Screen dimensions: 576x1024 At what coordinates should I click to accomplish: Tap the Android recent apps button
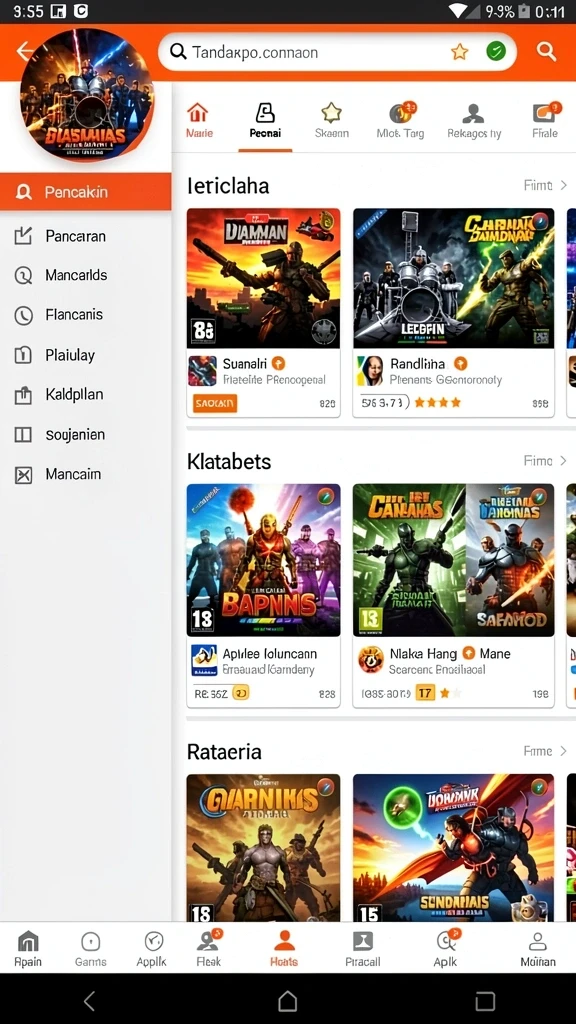pyautogui.click(x=485, y=1000)
